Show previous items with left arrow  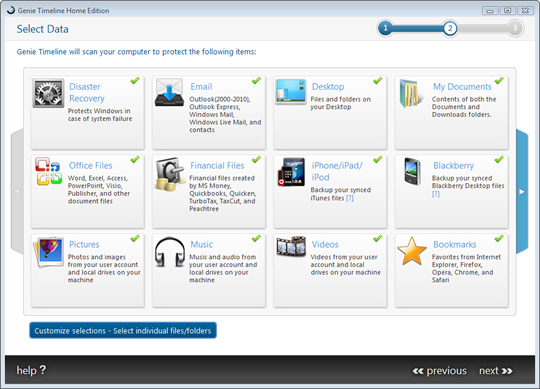click(x=17, y=191)
